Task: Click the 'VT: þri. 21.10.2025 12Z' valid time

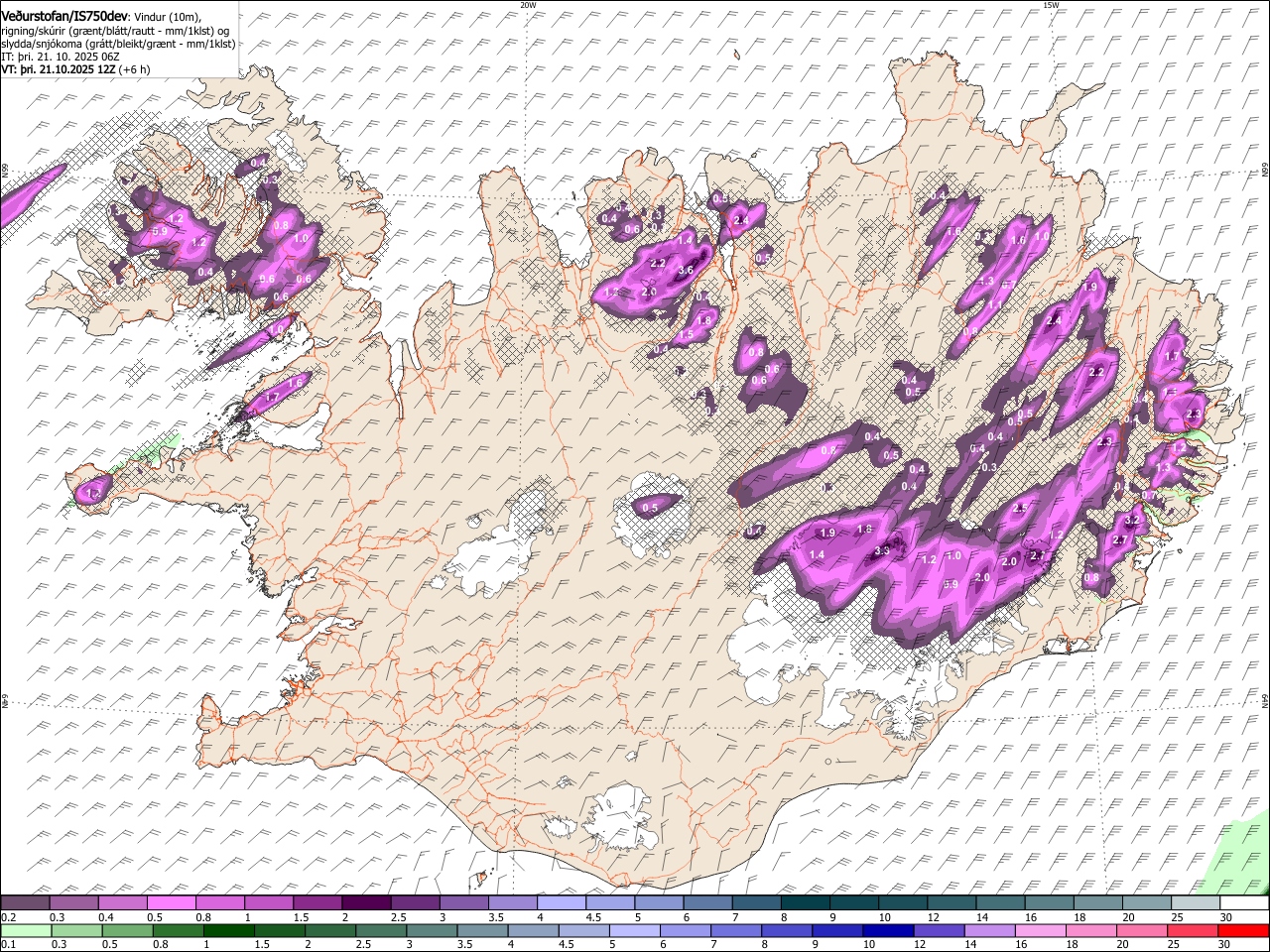Action: pos(61,69)
